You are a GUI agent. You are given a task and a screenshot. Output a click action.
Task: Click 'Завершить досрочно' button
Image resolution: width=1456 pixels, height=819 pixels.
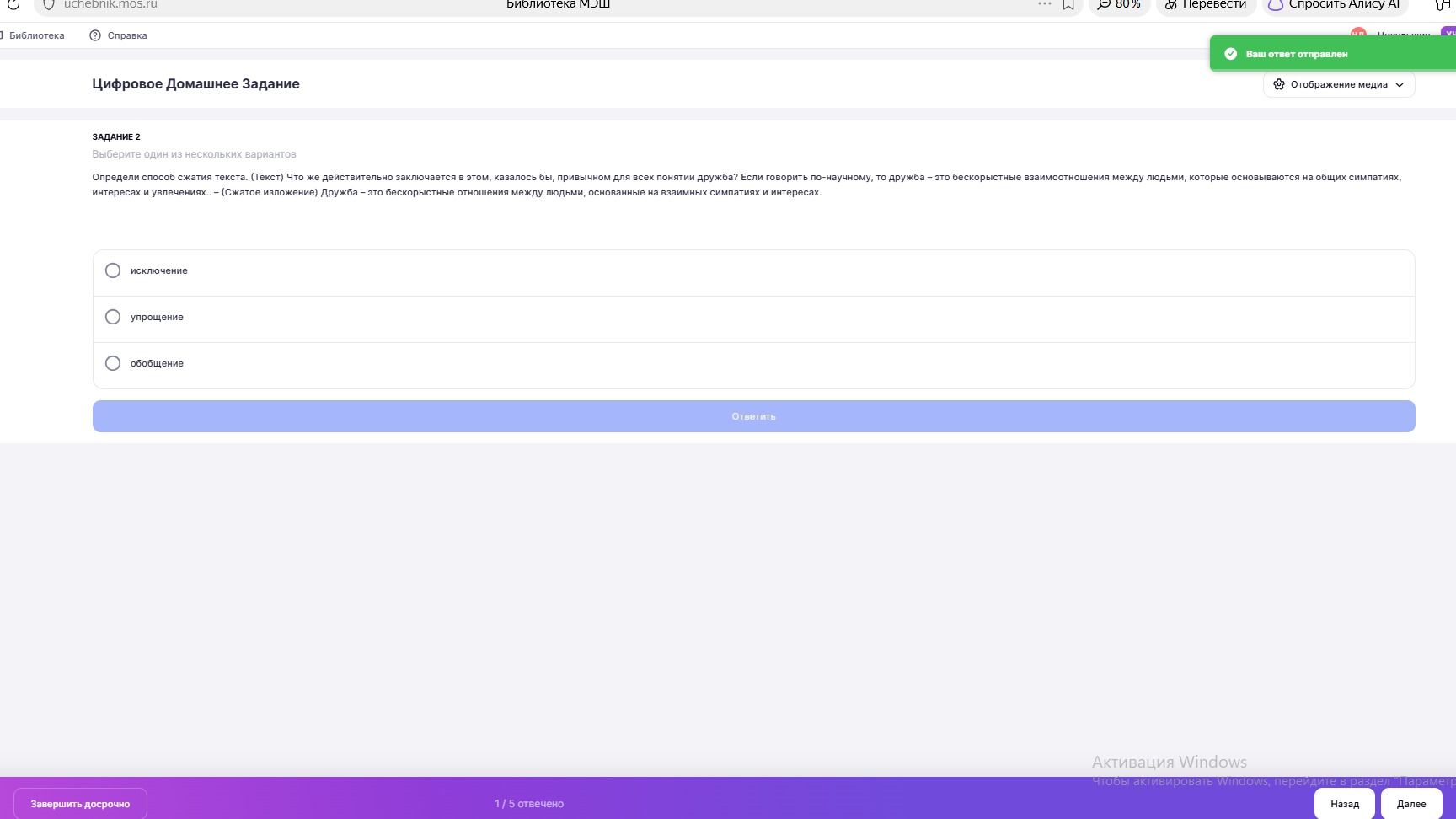pyautogui.click(x=80, y=804)
